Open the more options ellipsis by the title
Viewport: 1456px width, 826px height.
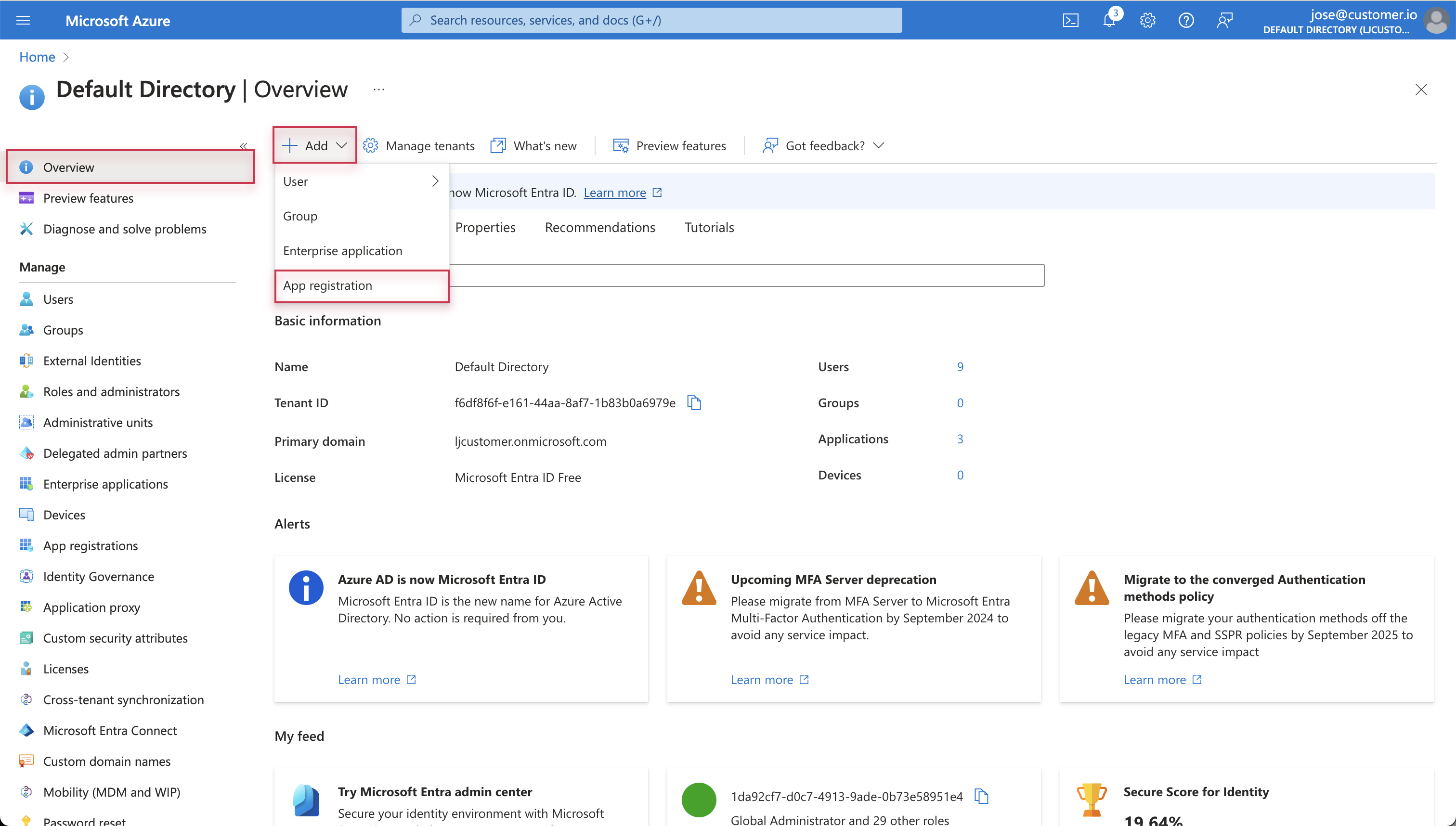(378, 90)
